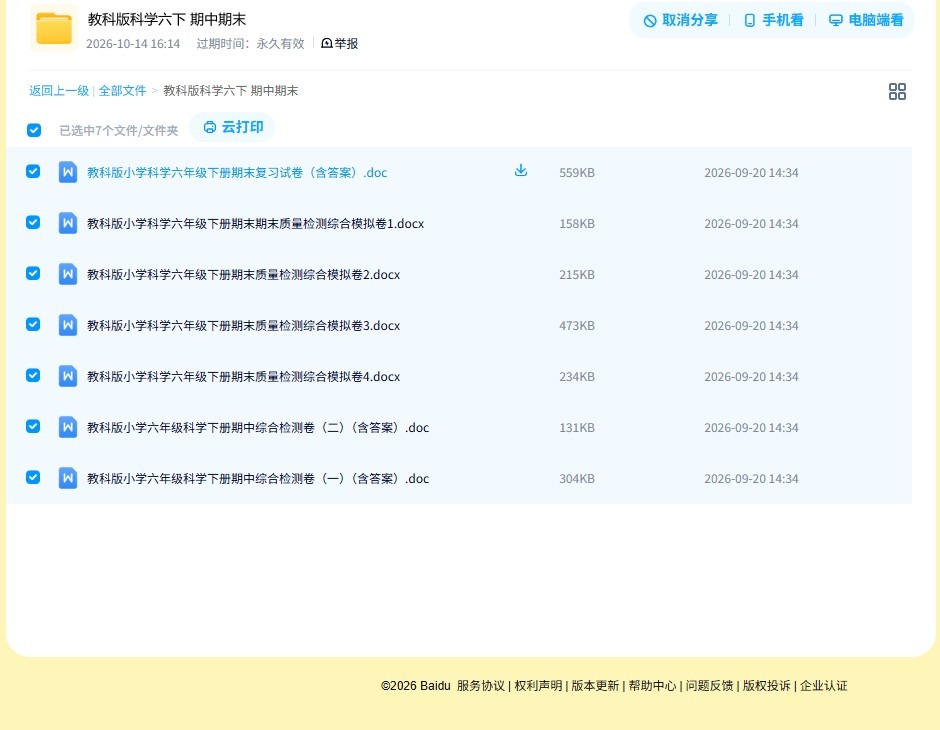This screenshot has height=730, width=940.
Task: Choose 手机看 to view on phone
Action: tap(773, 20)
